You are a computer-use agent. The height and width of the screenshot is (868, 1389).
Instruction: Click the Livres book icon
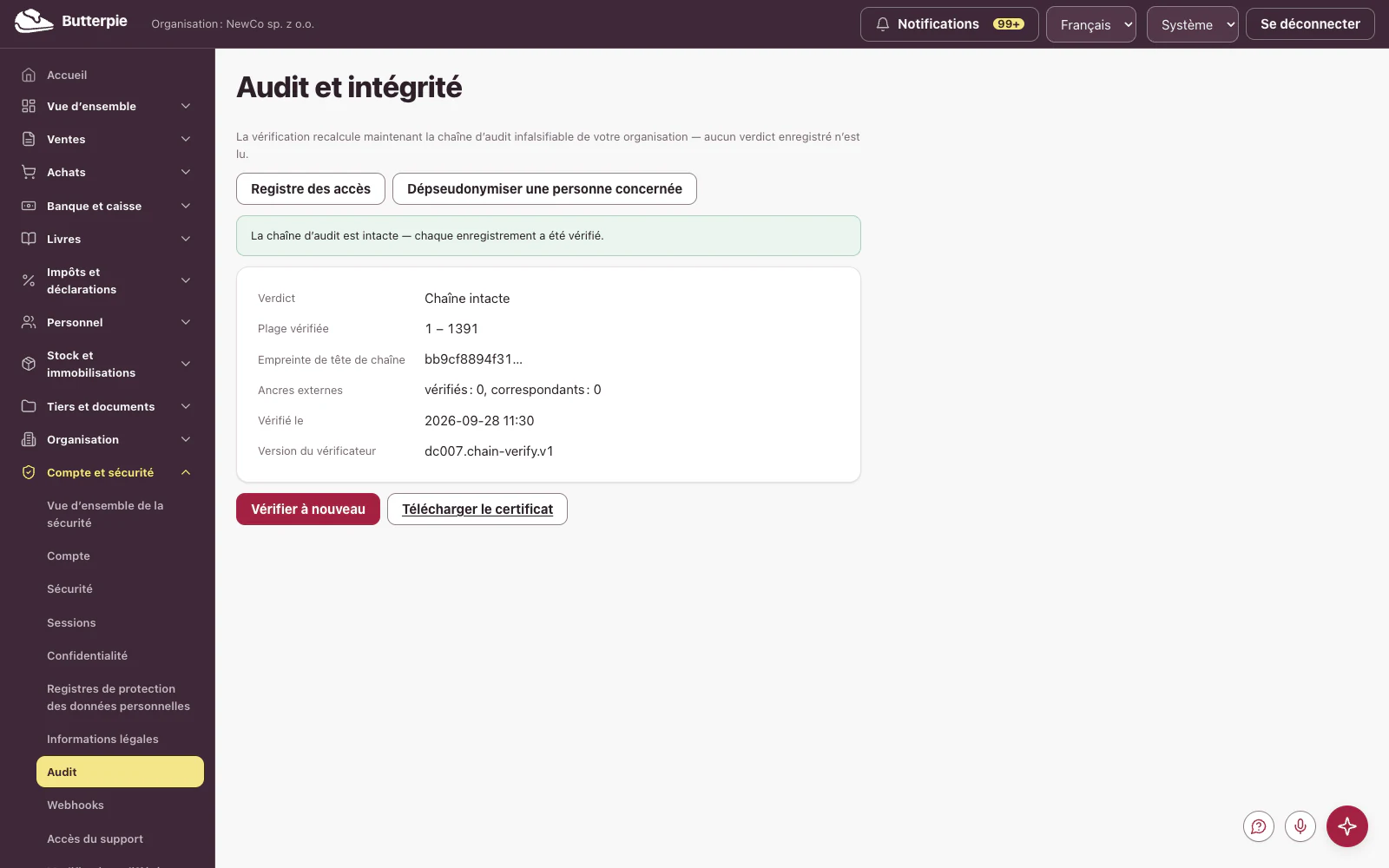pyautogui.click(x=29, y=239)
